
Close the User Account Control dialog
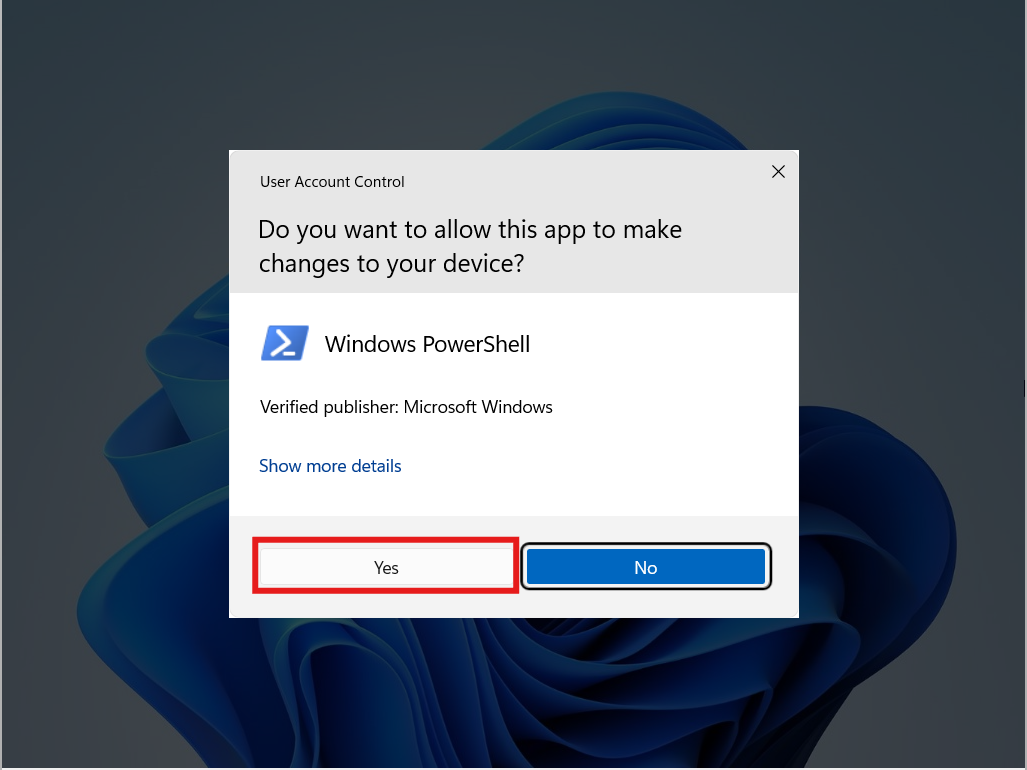[778, 172]
